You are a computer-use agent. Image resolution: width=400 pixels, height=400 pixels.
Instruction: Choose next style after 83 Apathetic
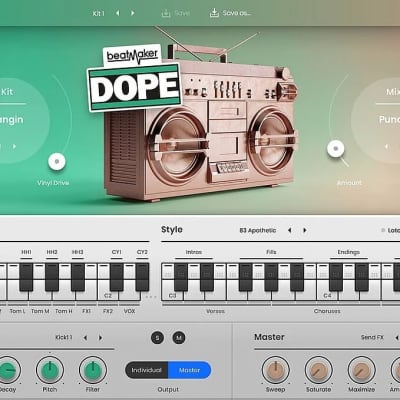[304, 230]
